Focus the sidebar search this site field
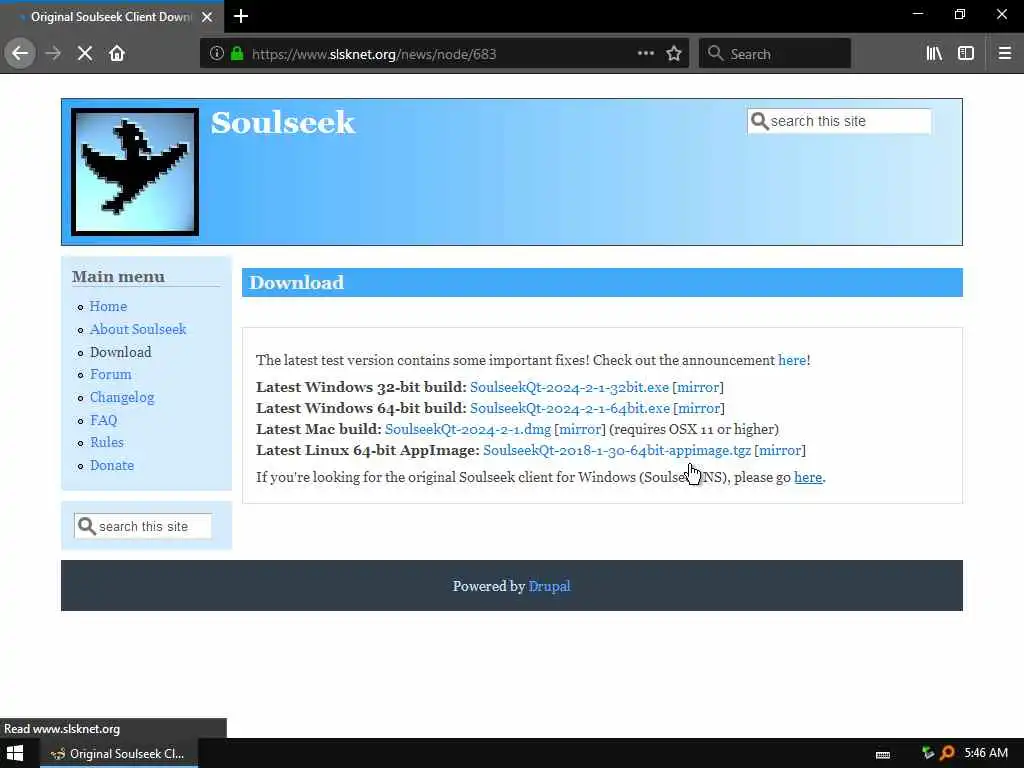This screenshot has width=1024, height=768. point(143,526)
